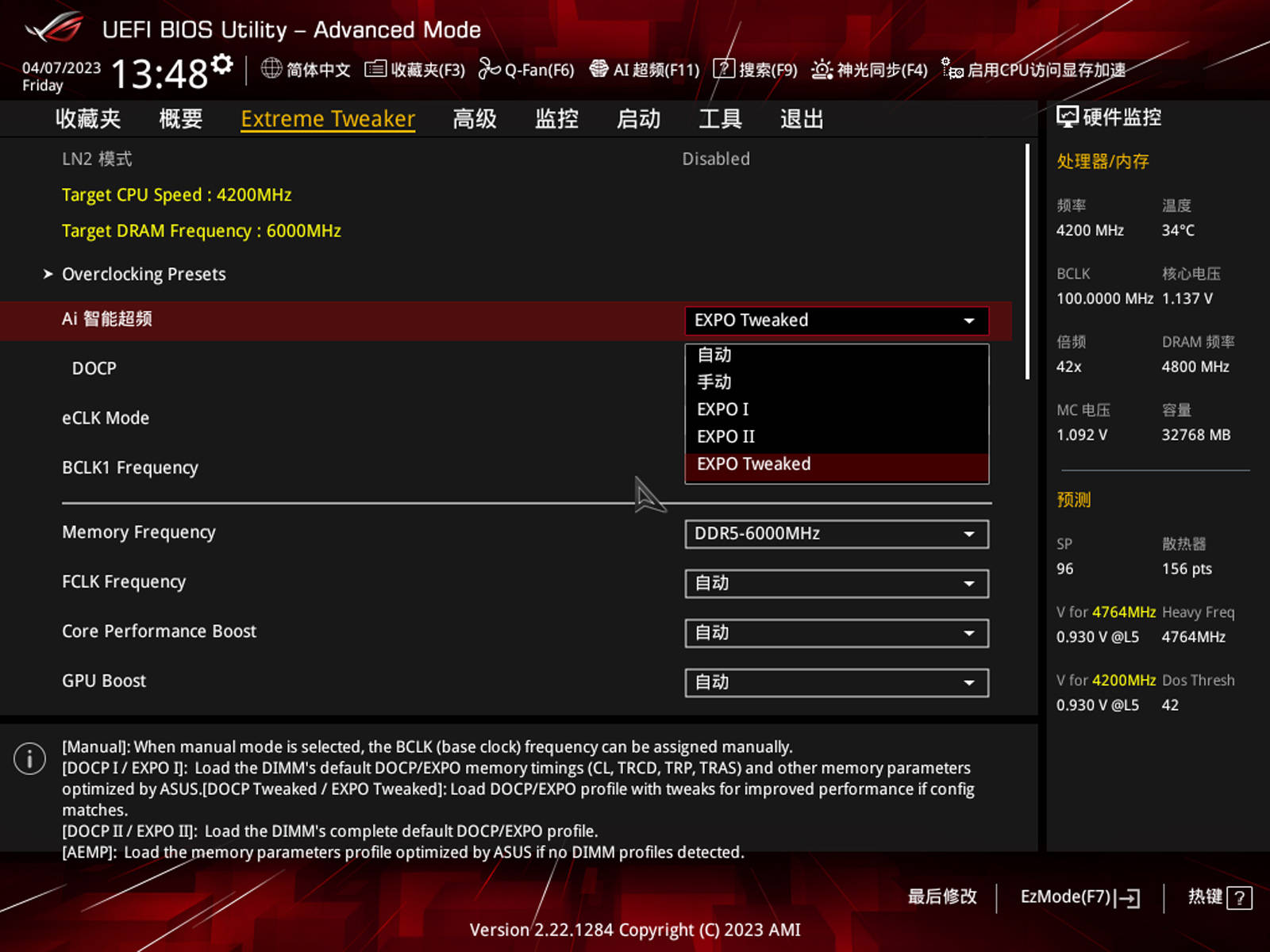Click the globe language icon
This screenshot has height=952, width=1270.
coord(271,69)
